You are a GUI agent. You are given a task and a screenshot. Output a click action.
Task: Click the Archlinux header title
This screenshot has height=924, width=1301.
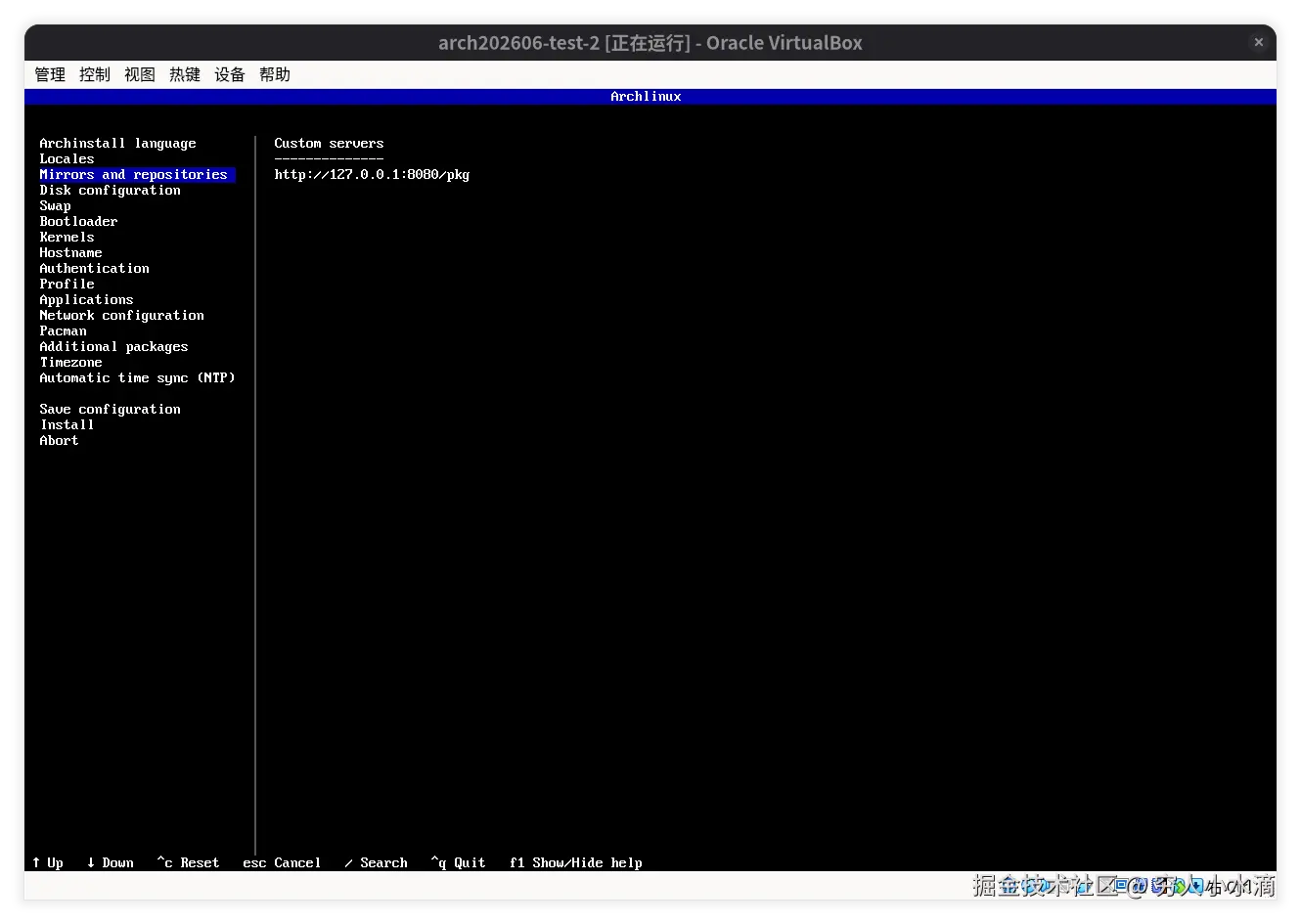[x=646, y=97]
